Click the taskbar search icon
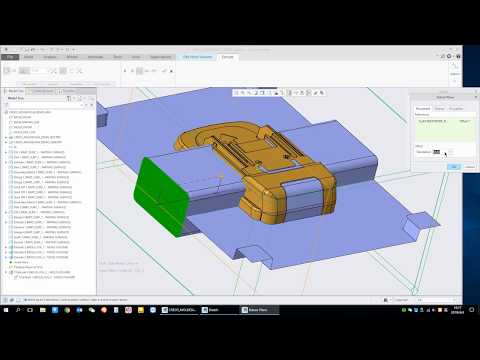 tap(18, 310)
